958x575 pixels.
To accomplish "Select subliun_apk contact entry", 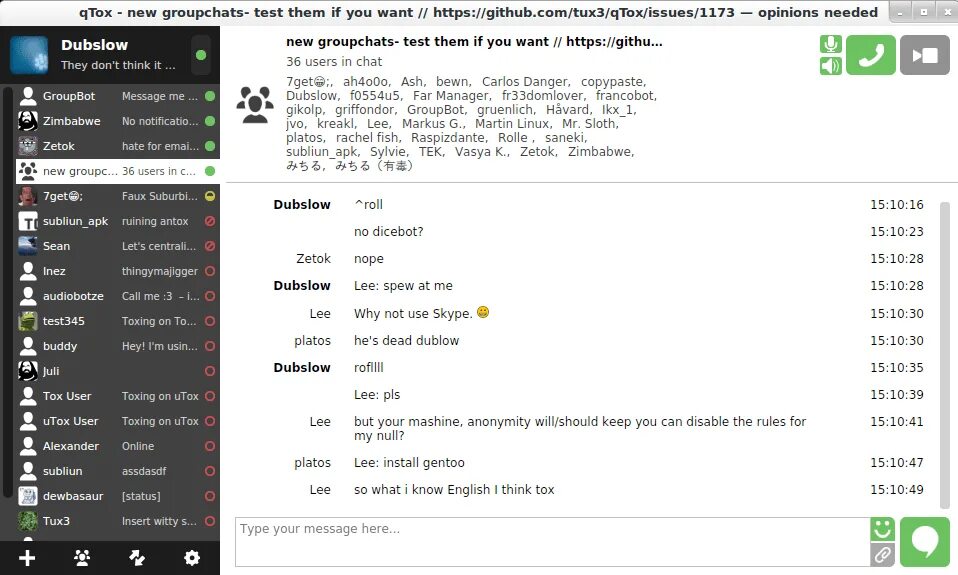I will (117, 221).
